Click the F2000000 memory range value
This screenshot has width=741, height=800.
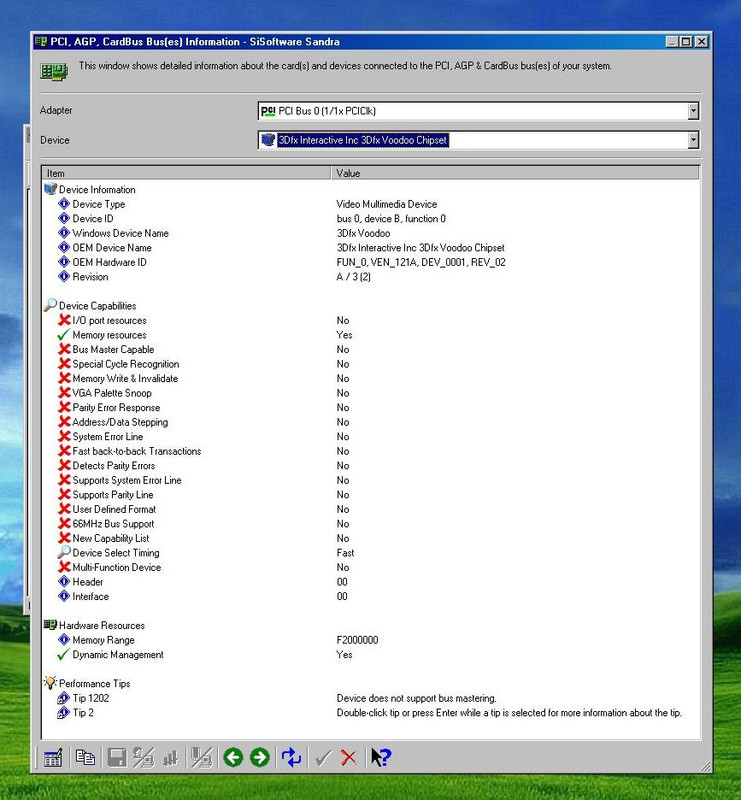click(357, 640)
